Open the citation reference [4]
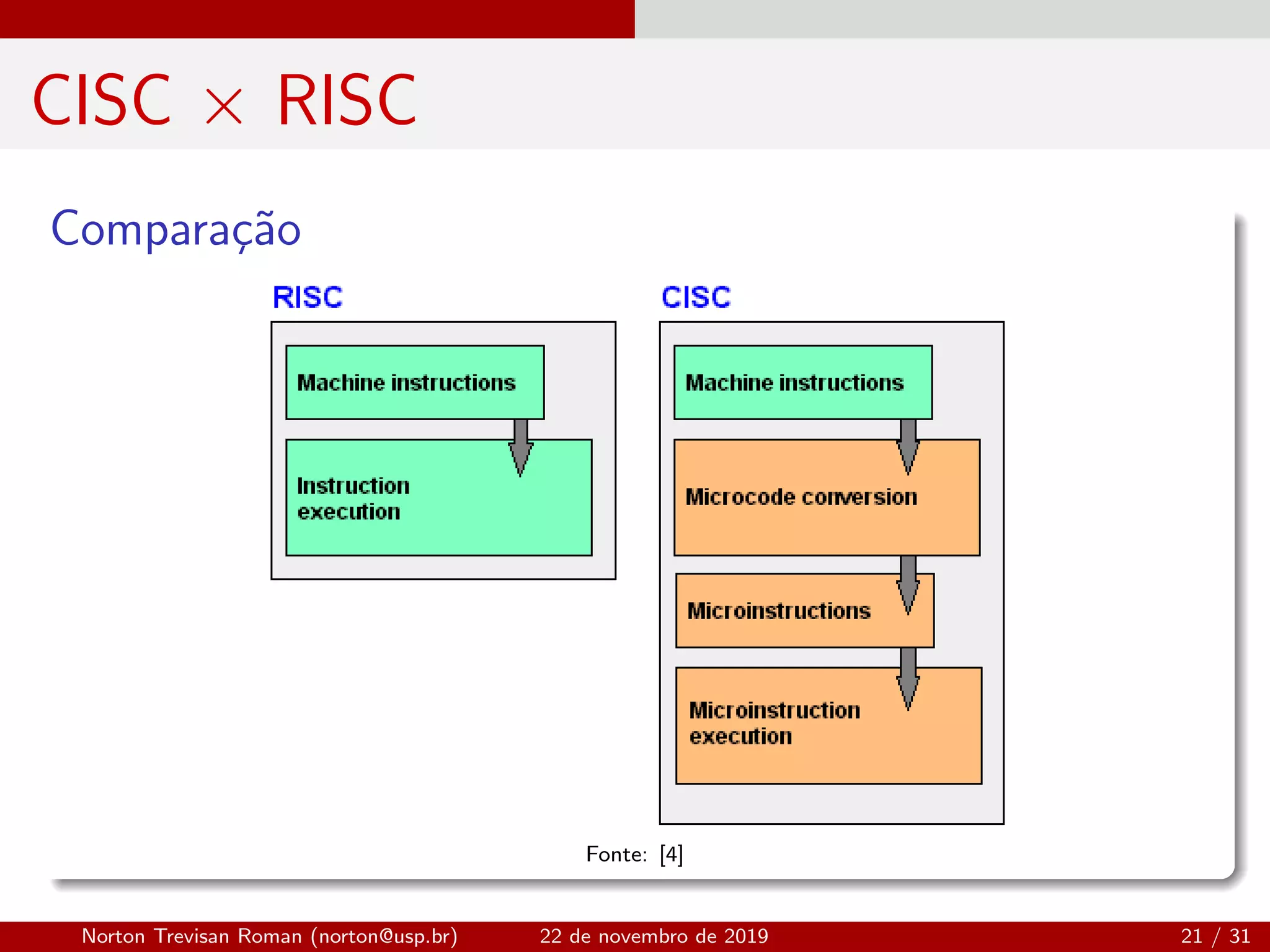Viewport: 1270px width, 952px height. pos(672,854)
